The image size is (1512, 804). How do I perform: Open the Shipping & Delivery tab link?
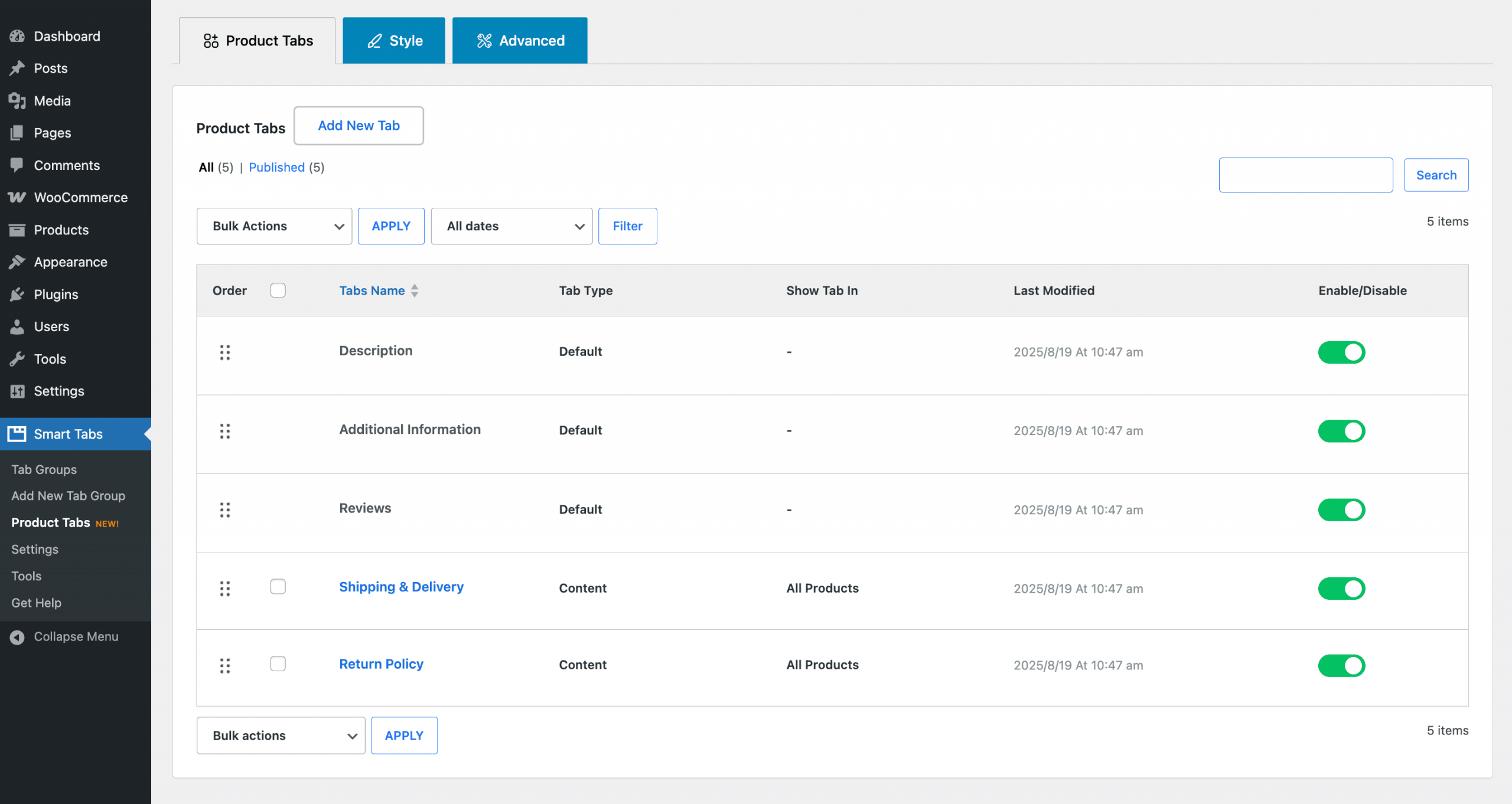[402, 587]
